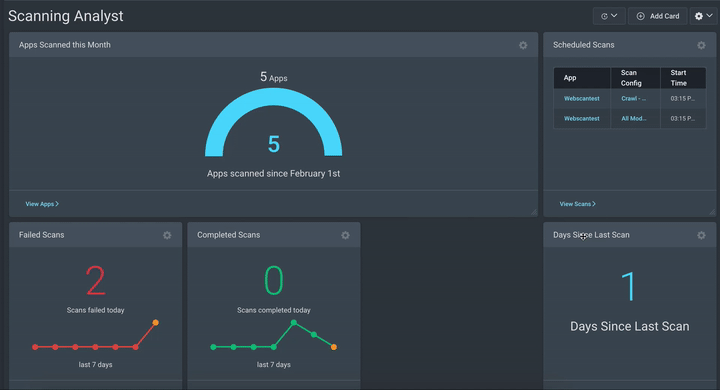Open the dashboard settings gear dropdown
Screen dimensions: 720x390
(x=703, y=16)
